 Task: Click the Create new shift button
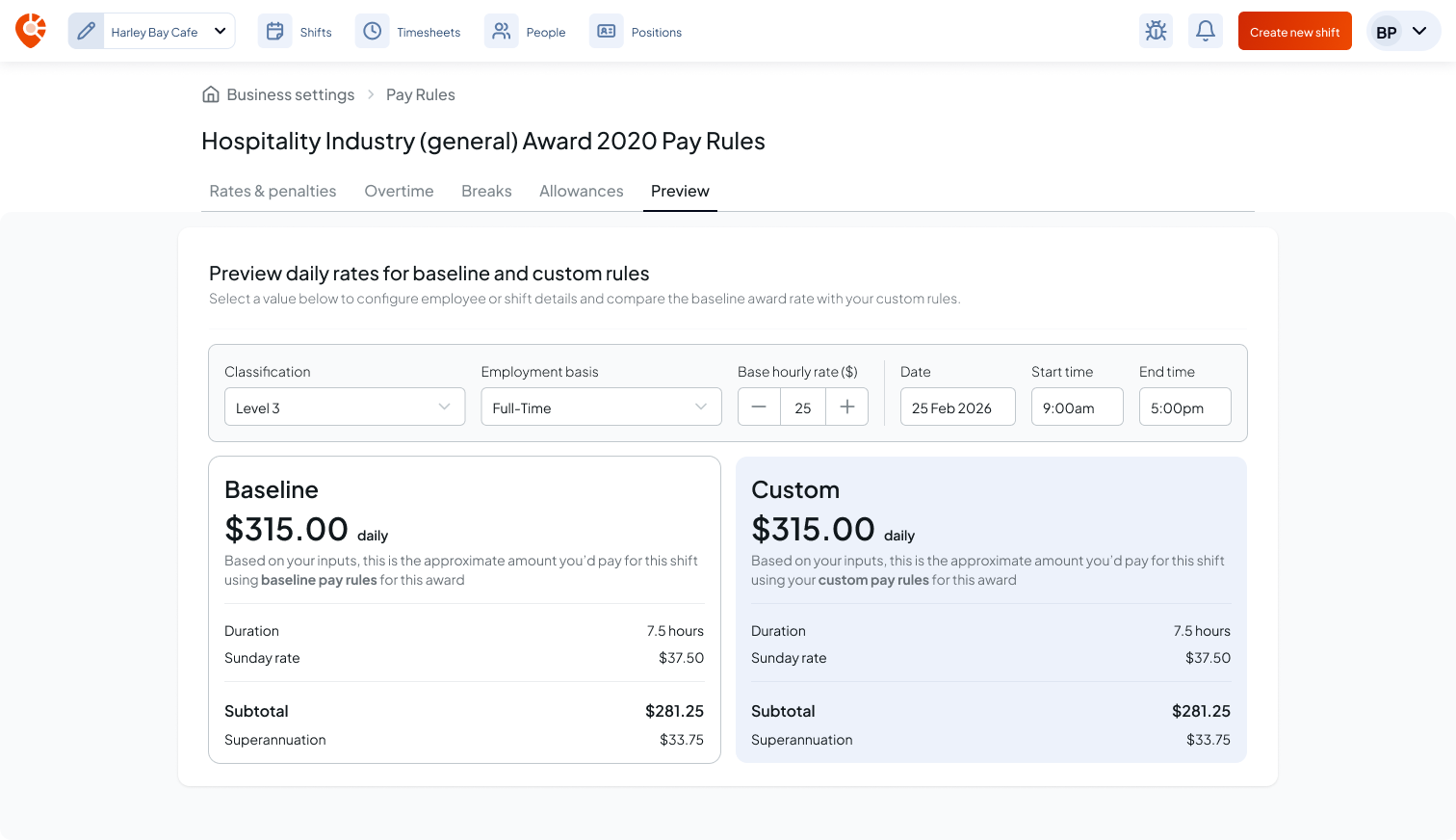pos(1294,31)
